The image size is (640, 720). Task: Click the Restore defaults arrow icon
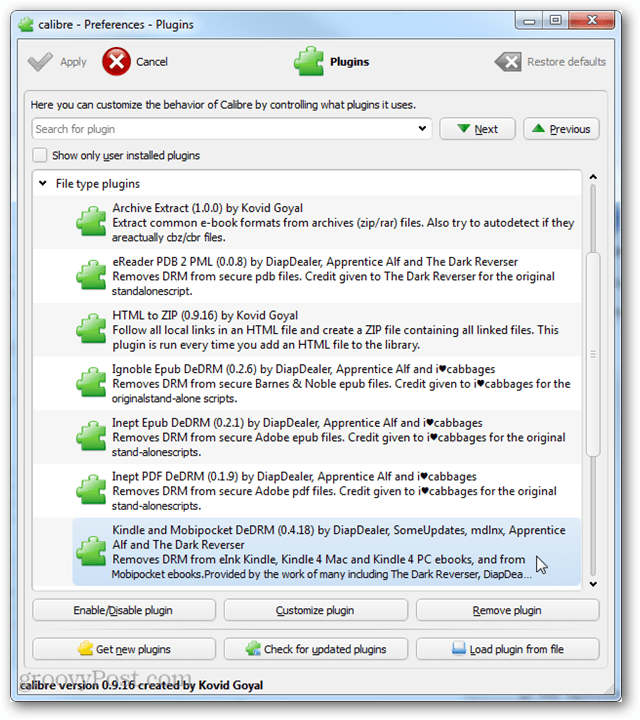(508, 62)
